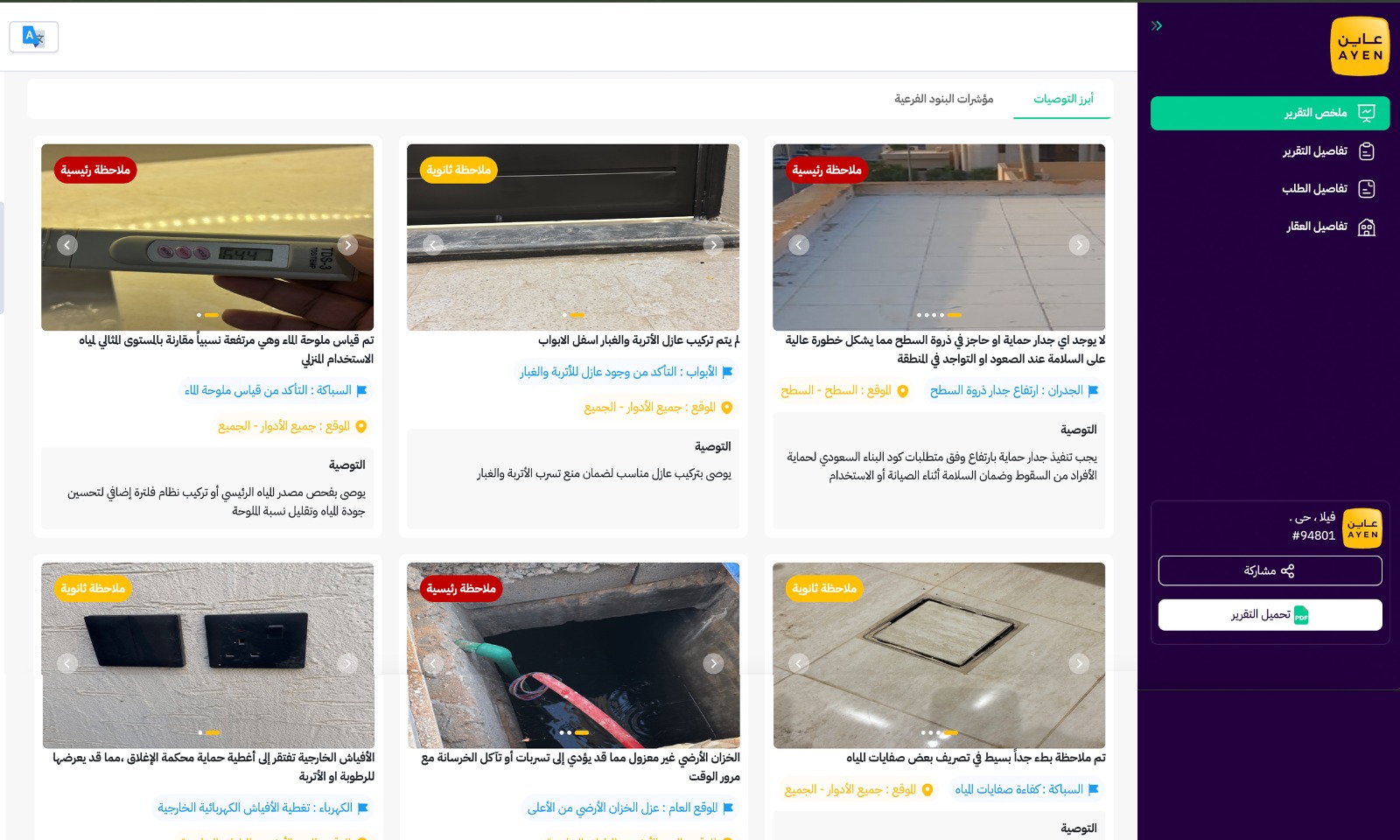Select active carousel dot on roof image

tap(955, 315)
